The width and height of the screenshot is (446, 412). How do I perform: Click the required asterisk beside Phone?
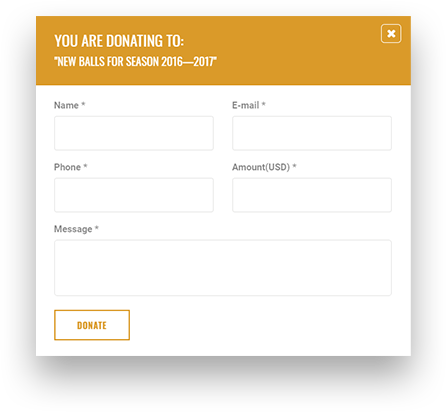coord(85,166)
